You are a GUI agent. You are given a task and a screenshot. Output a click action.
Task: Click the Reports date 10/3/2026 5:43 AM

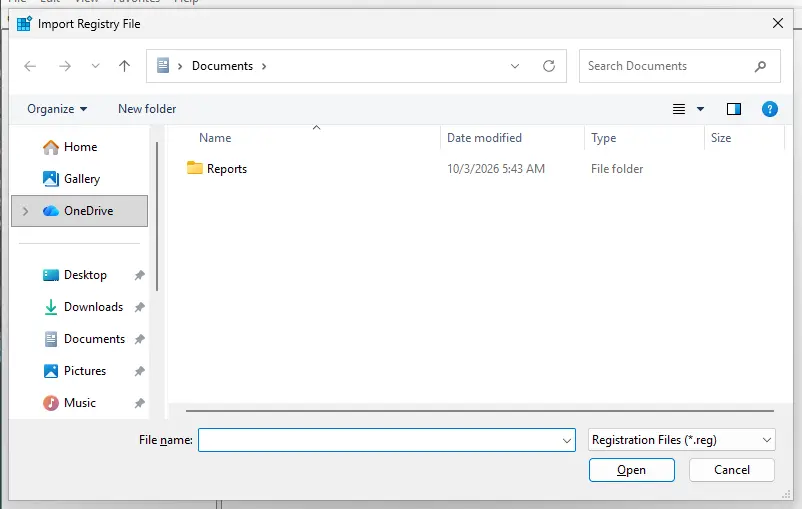pyautogui.click(x=496, y=169)
